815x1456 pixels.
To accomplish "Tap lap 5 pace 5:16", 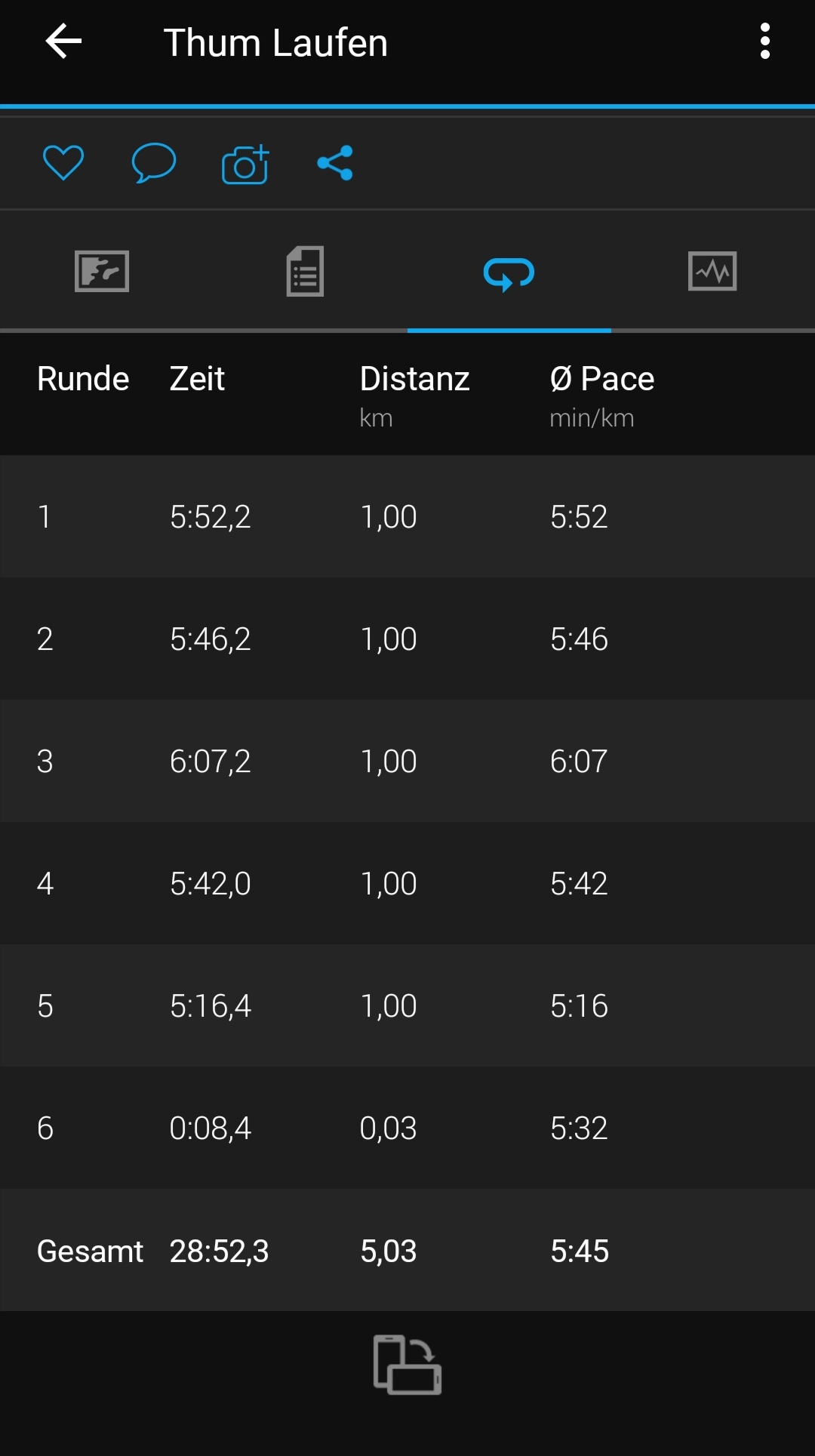I will (579, 1006).
